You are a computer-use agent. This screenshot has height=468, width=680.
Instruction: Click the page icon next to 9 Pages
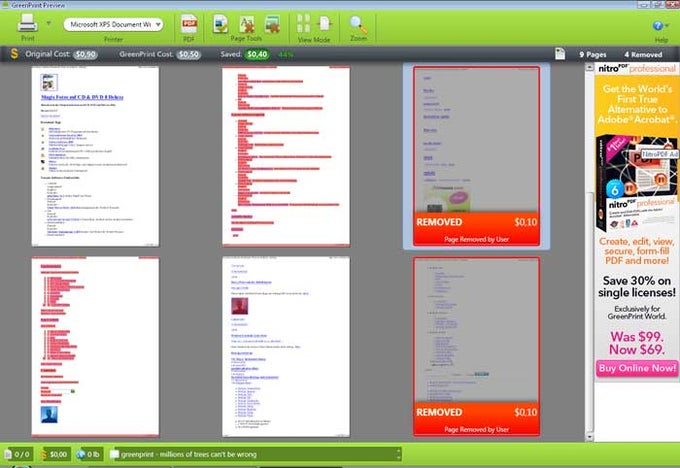coord(560,54)
